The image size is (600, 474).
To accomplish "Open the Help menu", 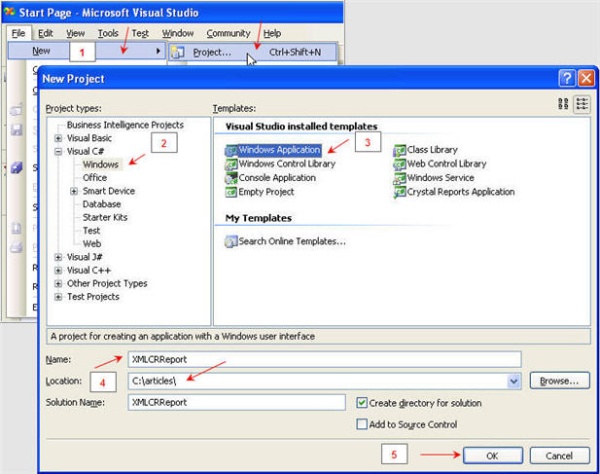I will click(x=272, y=33).
